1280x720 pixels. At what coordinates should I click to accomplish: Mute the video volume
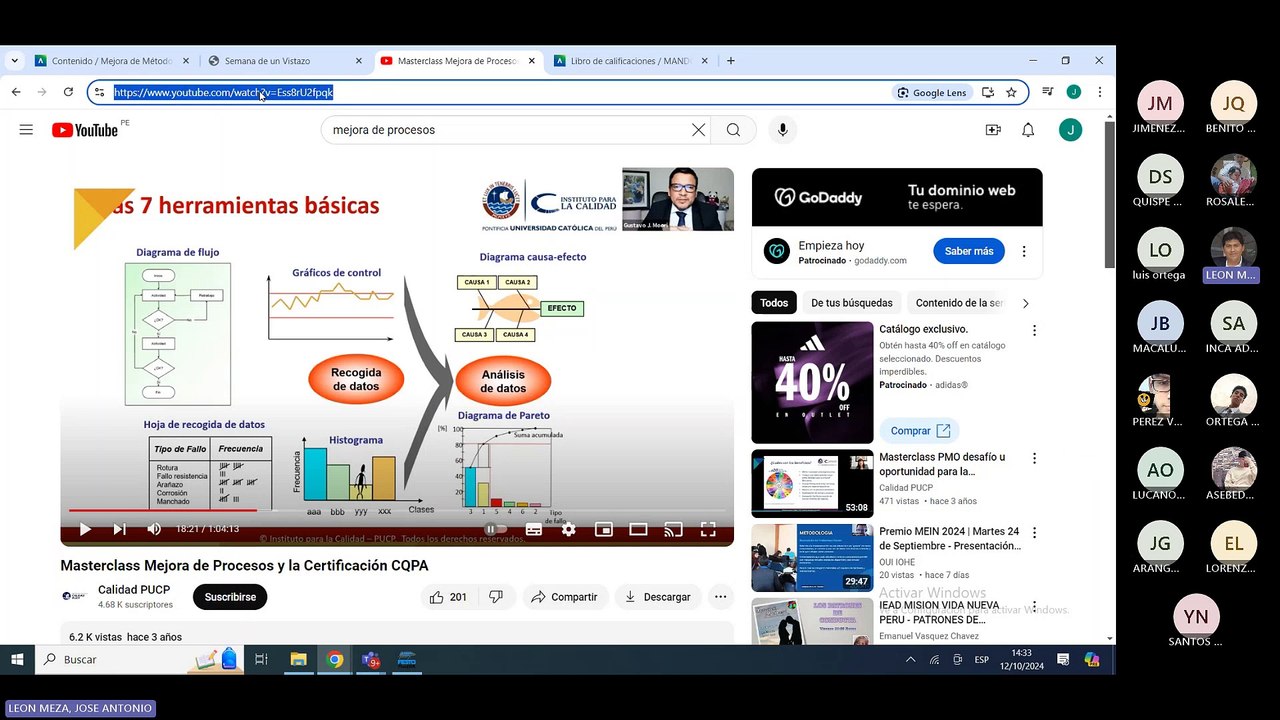154,529
